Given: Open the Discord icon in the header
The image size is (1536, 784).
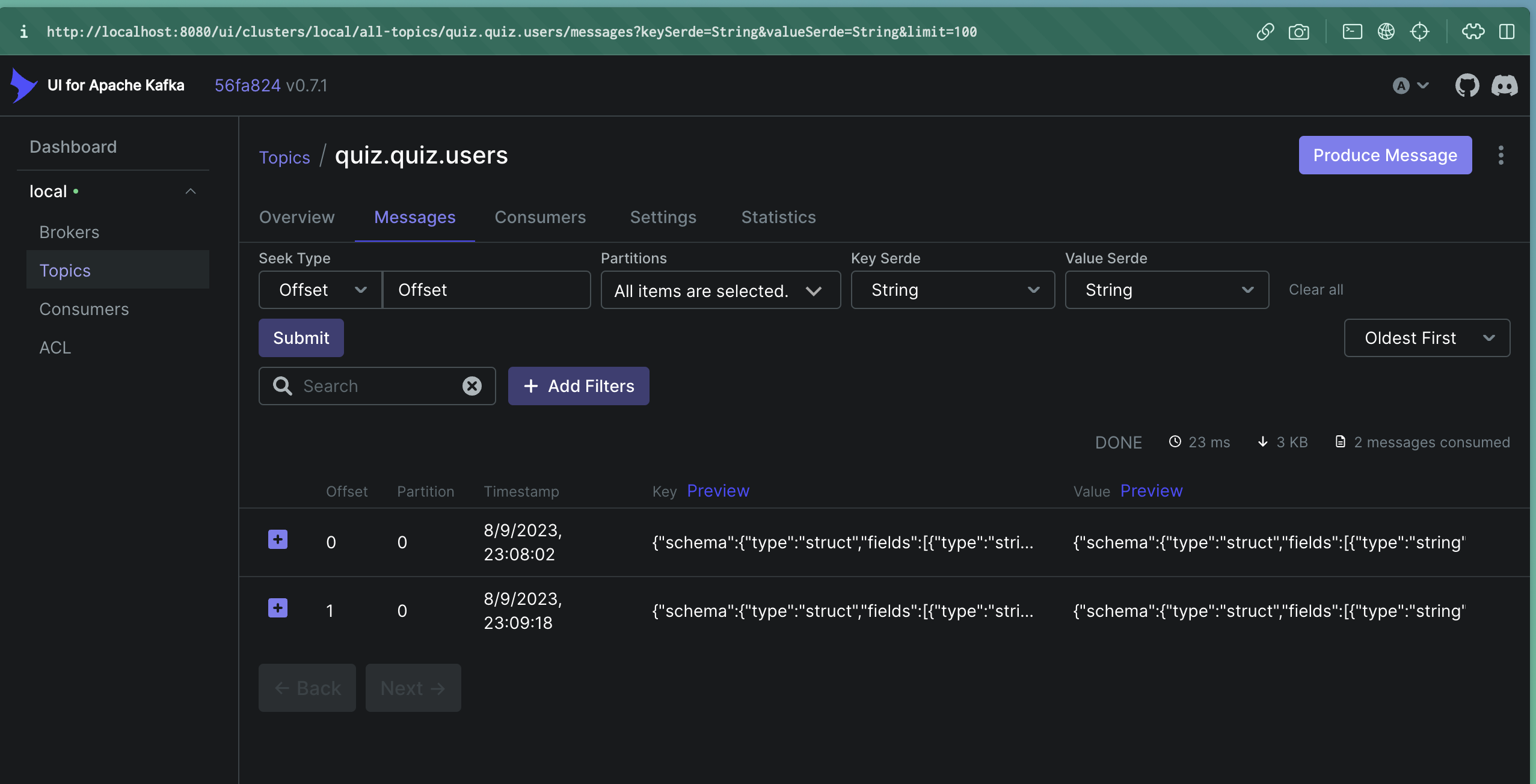Looking at the screenshot, I should point(1504,85).
